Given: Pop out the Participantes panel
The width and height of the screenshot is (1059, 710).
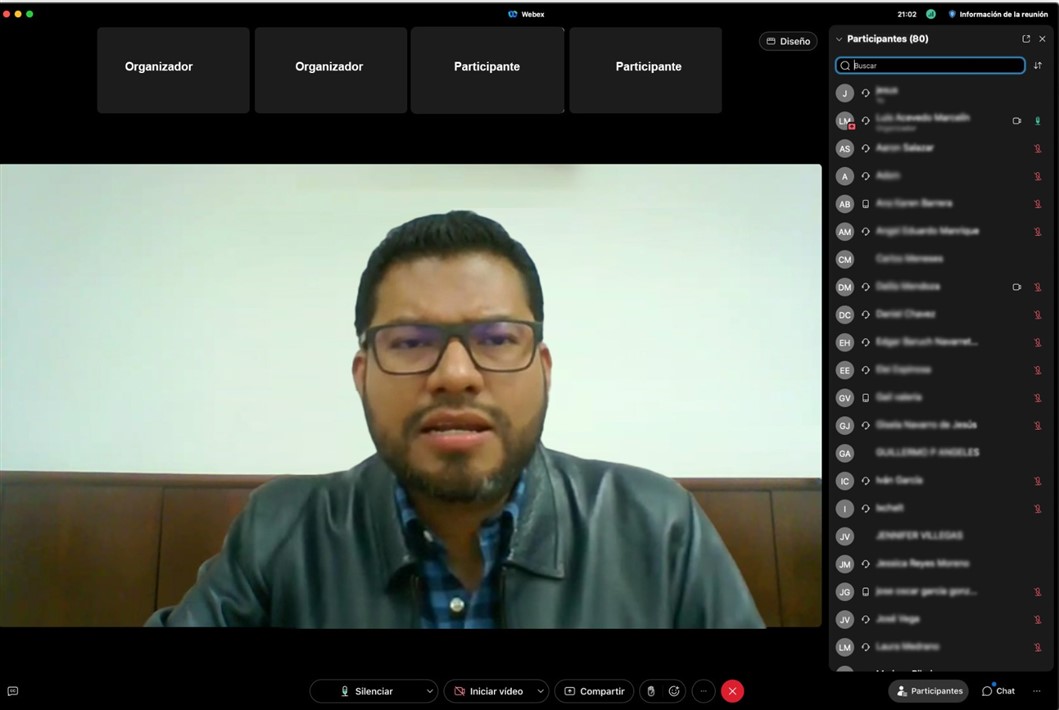Looking at the screenshot, I should (1026, 39).
